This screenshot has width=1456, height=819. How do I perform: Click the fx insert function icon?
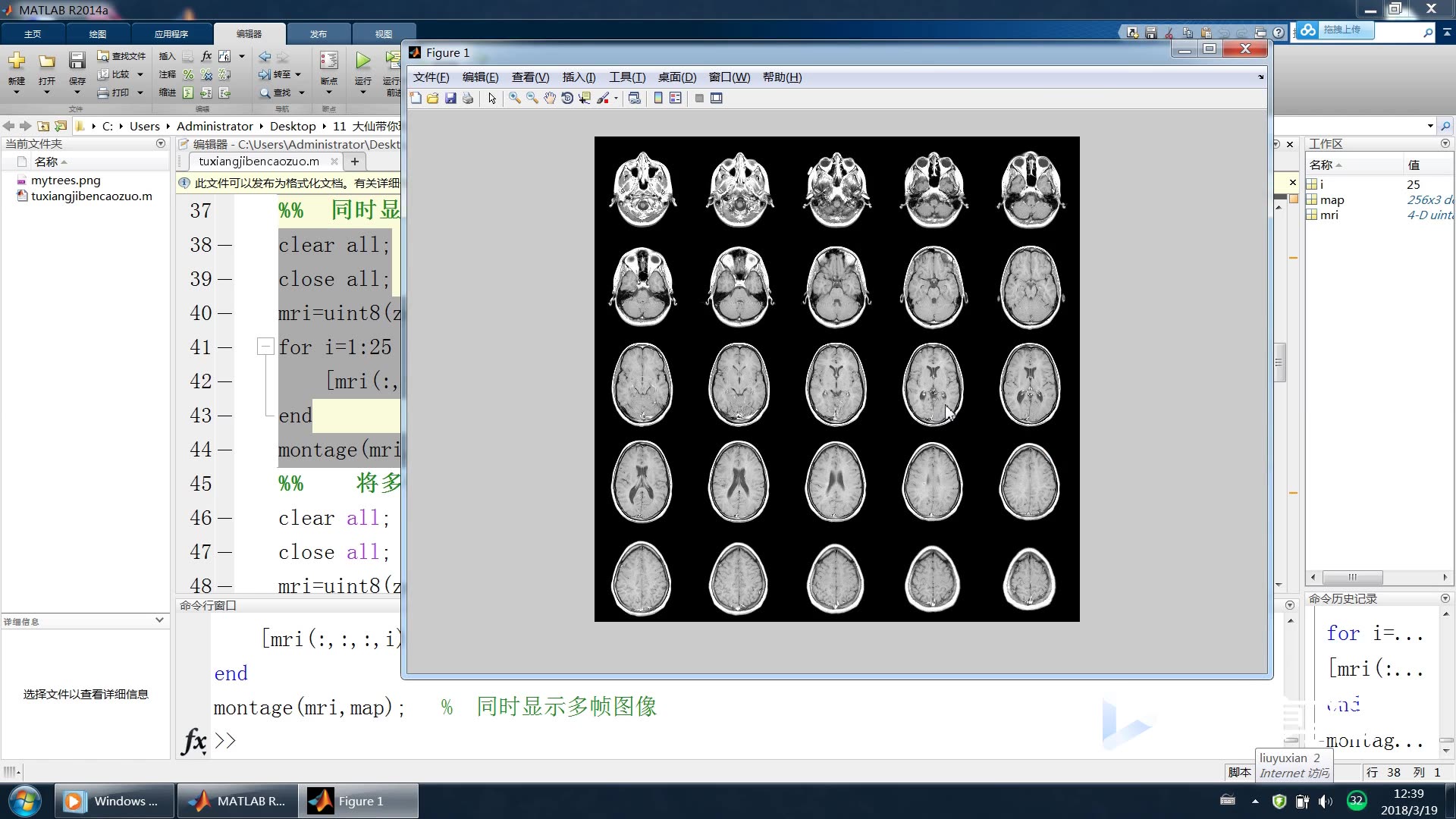coord(206,56)
